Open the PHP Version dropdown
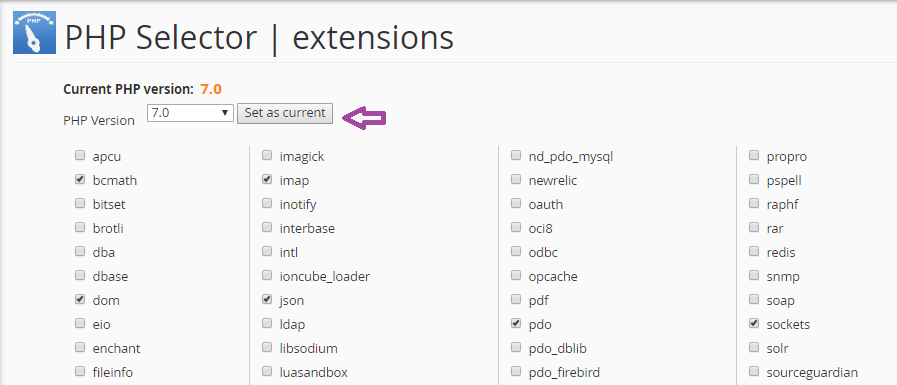897x385 pixels. [x=190, y=113]
